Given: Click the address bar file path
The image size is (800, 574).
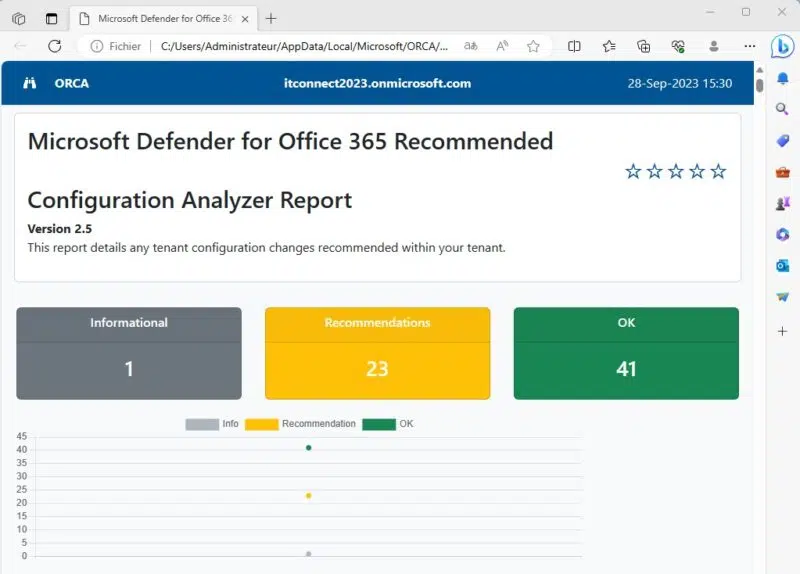Looking at the screenshot, I should 304,46.
